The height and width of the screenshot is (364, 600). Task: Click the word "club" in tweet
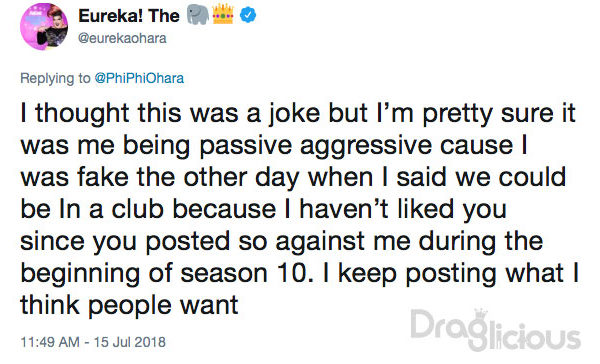(138, 209)
